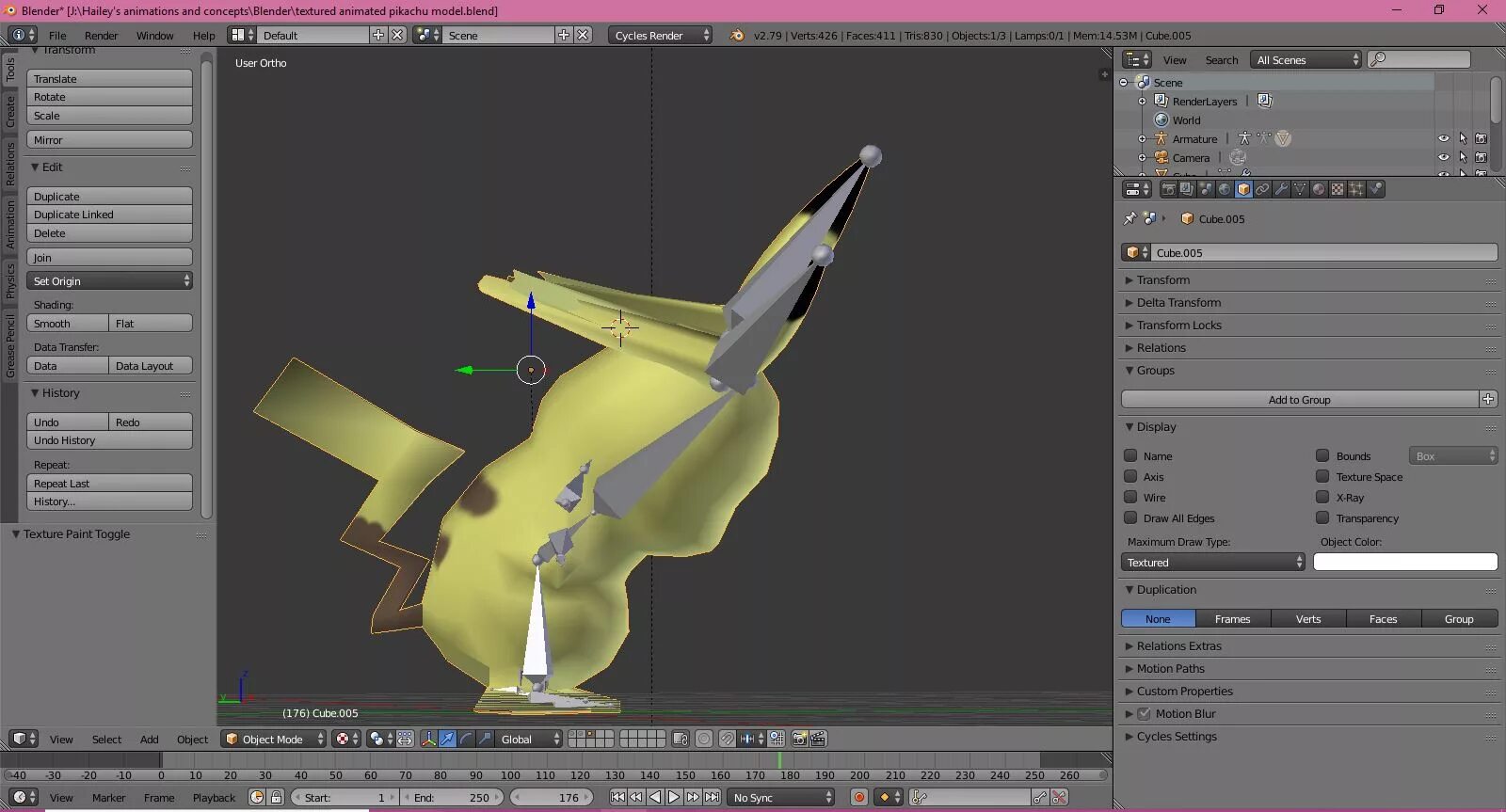Image resolution: width=1506 pixels, height=812 pixels.
Task: Open the Physics properties tab
Action: pyautogui.click(x=1375, y=189)
